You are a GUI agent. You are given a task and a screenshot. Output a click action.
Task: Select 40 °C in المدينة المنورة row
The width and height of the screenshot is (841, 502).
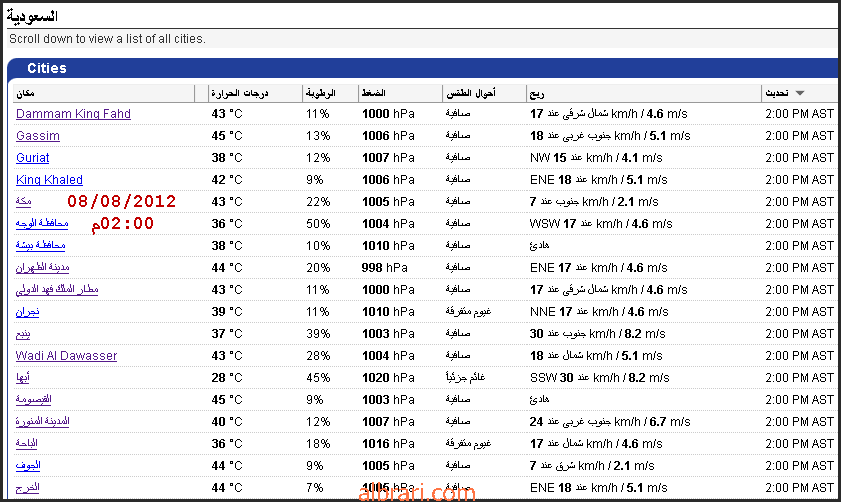[227, 422]
